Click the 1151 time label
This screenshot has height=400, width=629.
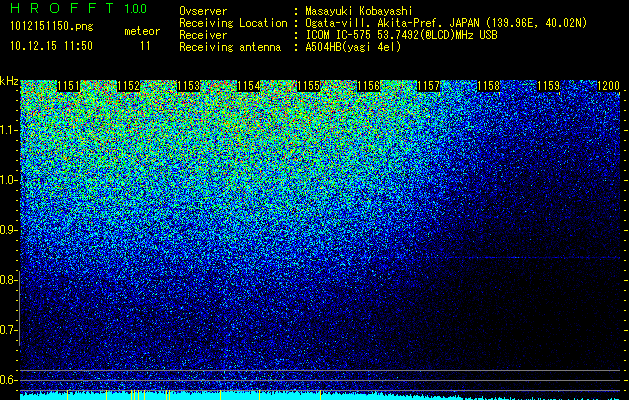click(68, 86)
